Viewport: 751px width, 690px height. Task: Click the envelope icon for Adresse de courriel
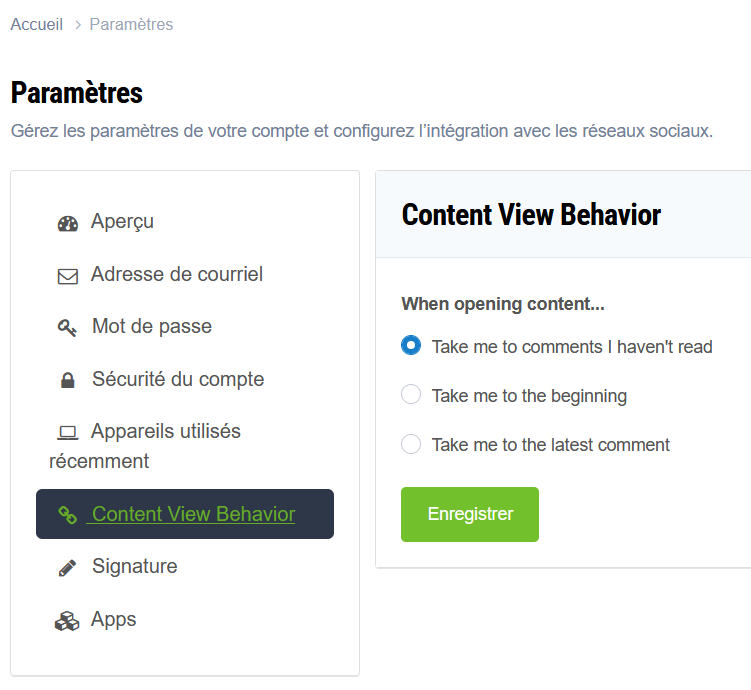(x=68, y=276)
